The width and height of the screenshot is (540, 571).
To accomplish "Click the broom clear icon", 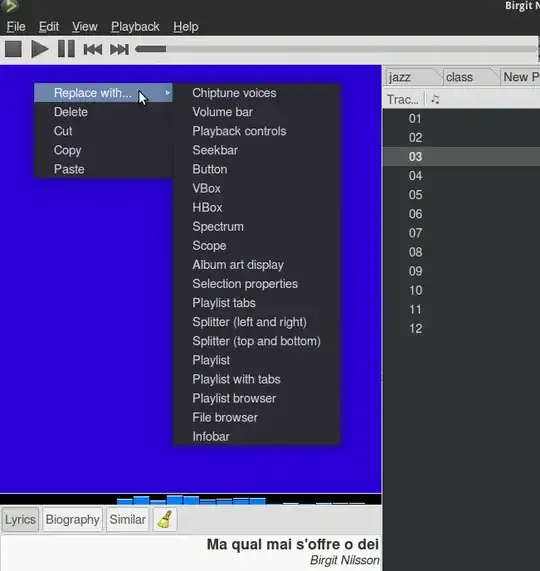I will coord(165,519).
